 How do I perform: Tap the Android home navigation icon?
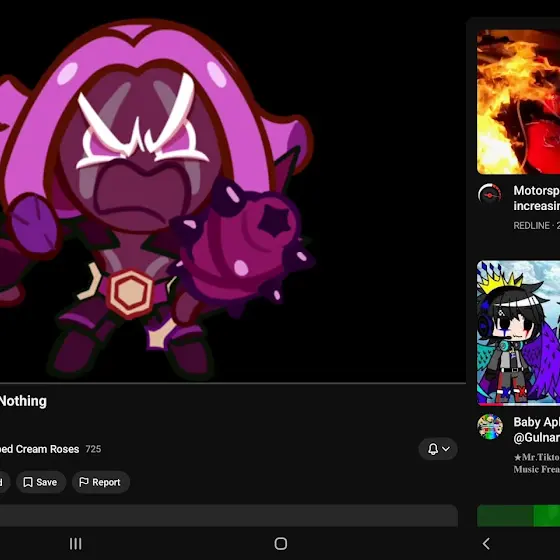coord(280,544)
